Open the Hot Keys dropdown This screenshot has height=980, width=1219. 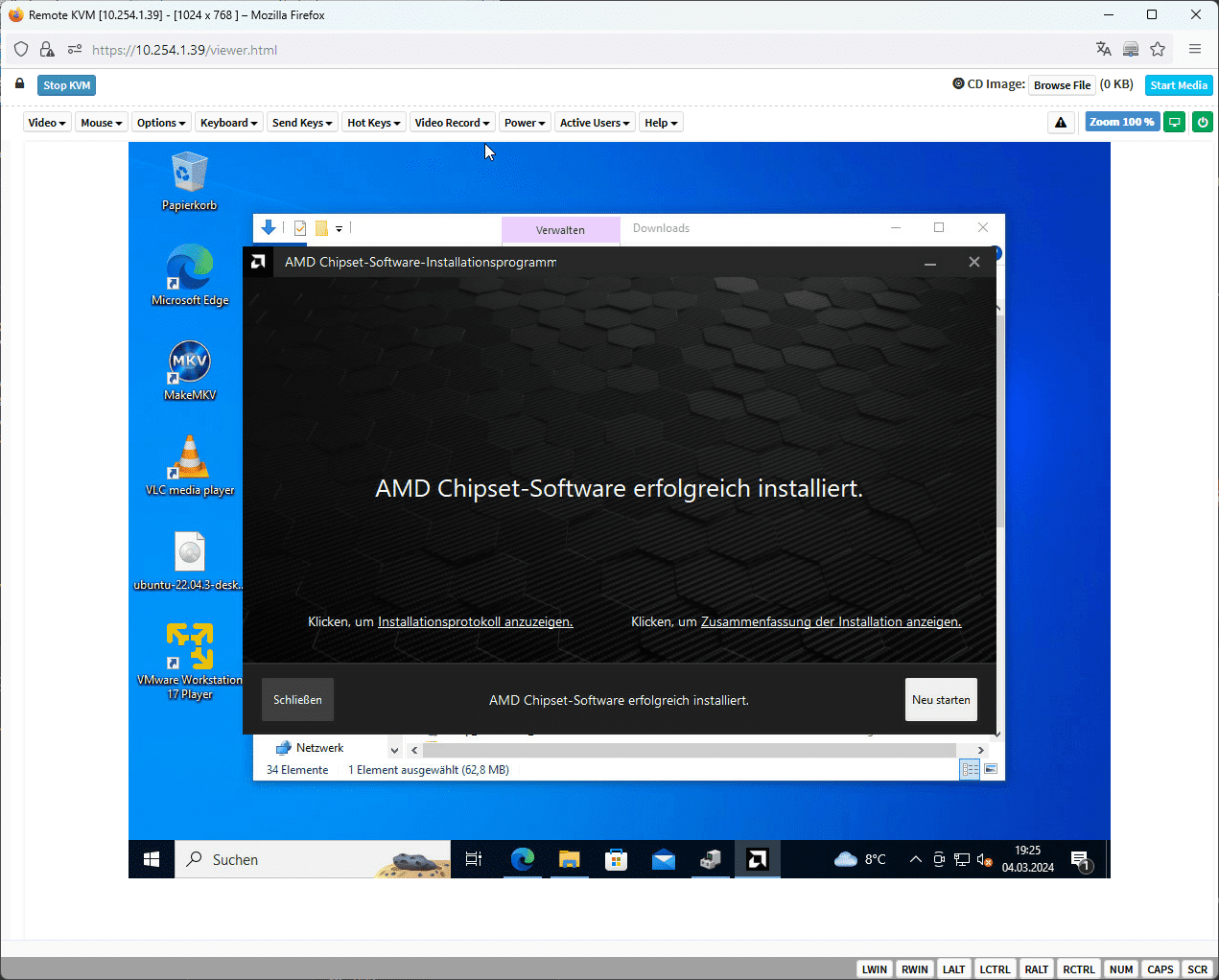[374, 122]
